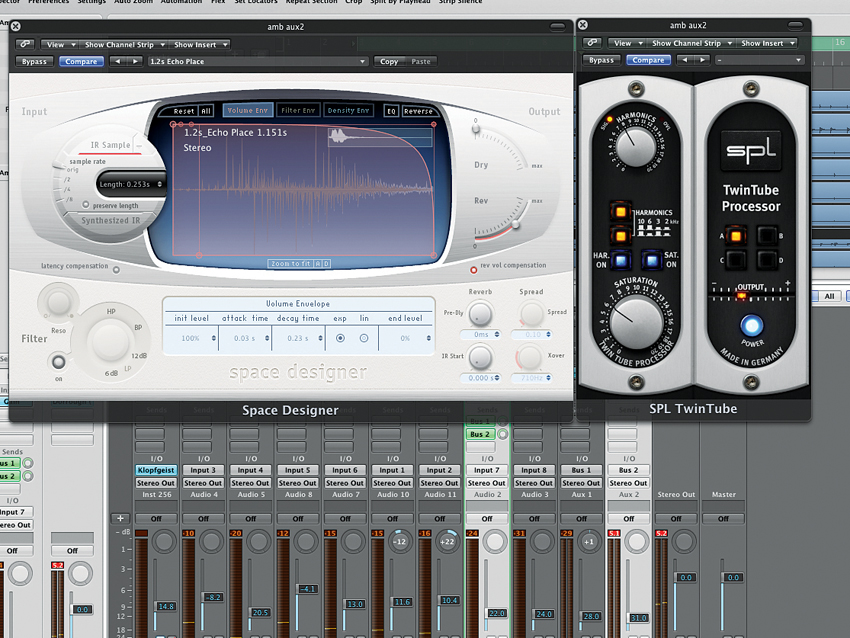Click the Spread knob in Space Designer

click(531, 314)
